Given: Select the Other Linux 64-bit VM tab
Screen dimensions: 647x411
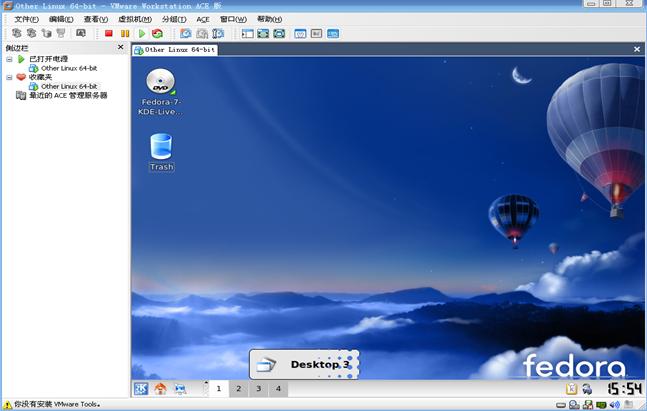Looking at the screenshot, I should point(175,50).
